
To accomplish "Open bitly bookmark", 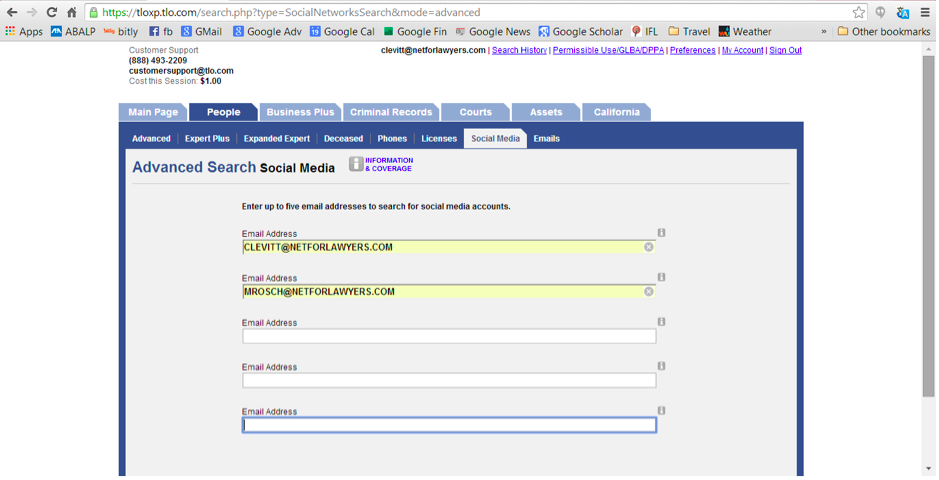I will [x=120, y=32].
